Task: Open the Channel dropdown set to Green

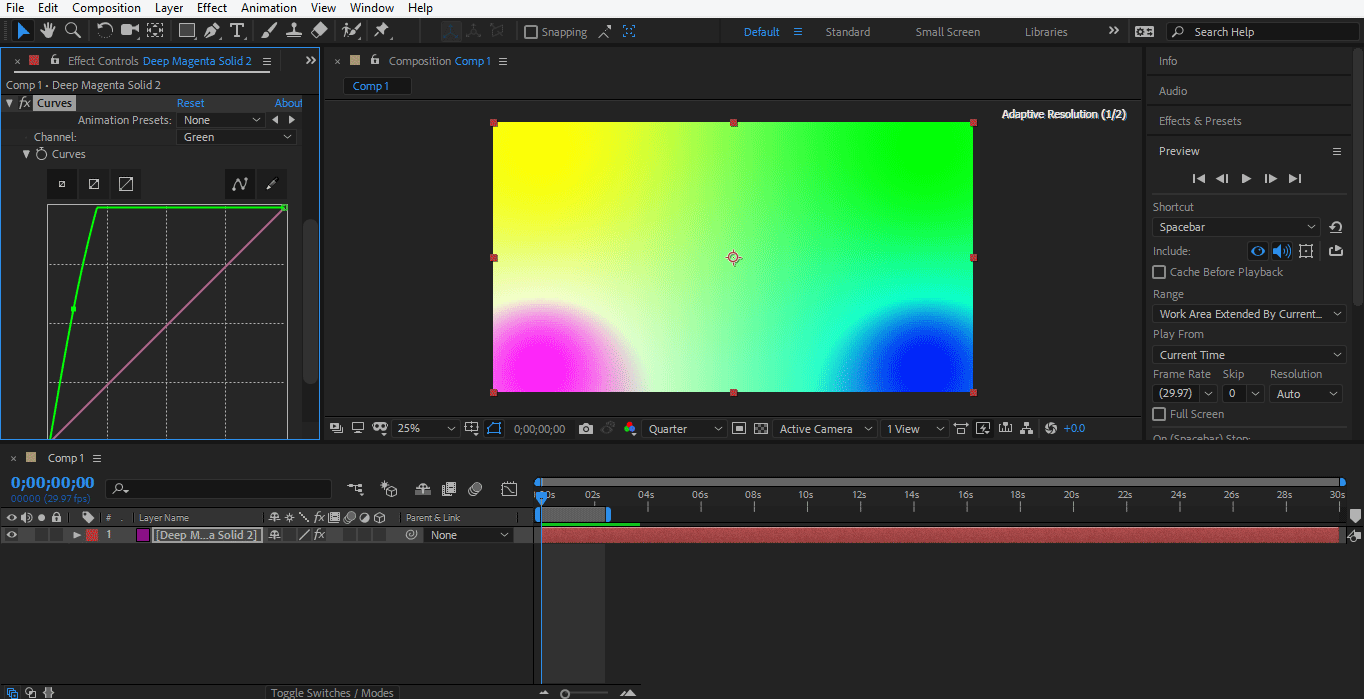Action: [x=237, y=137]
